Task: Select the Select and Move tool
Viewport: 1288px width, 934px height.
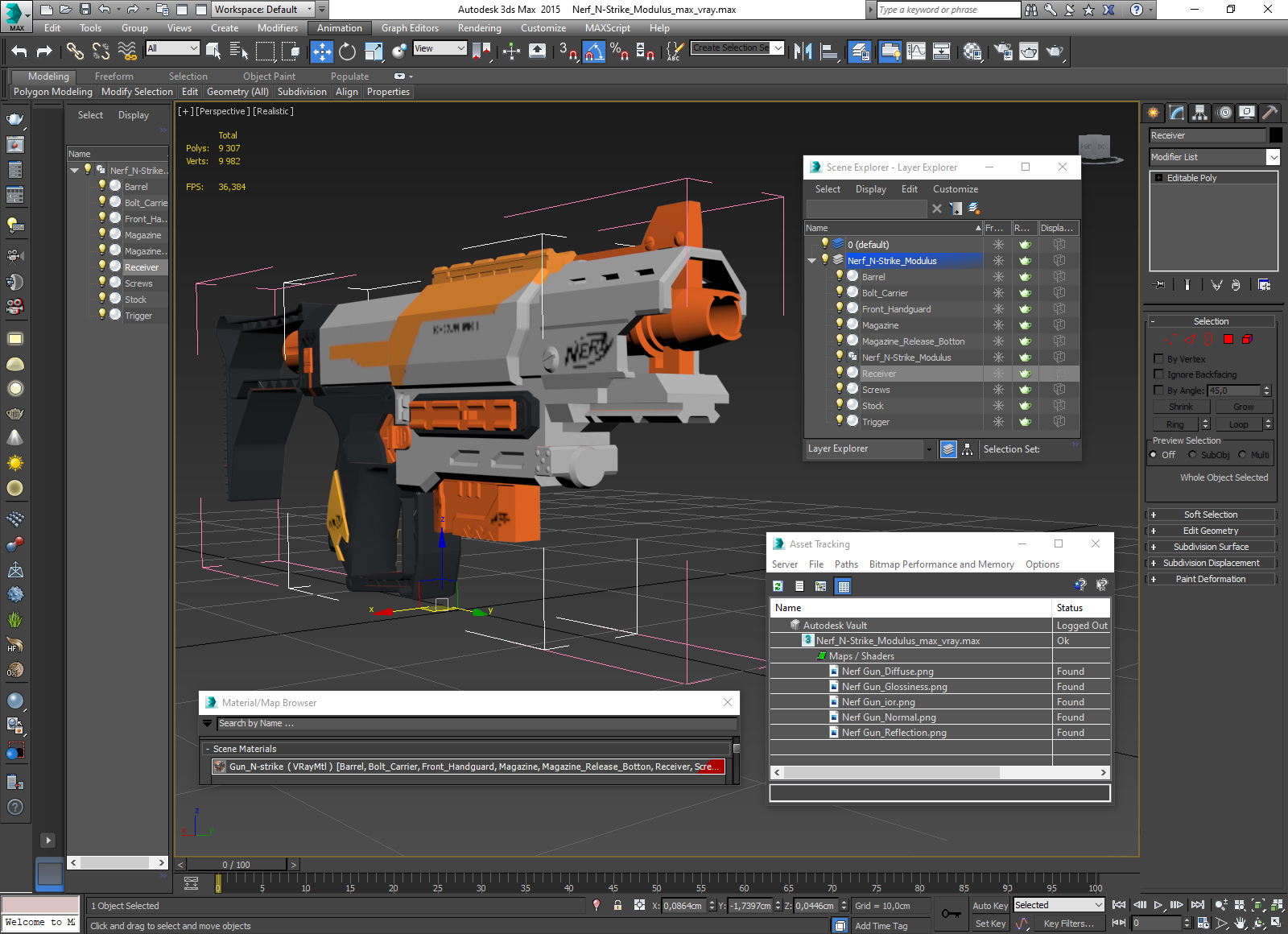Action: 321,52
